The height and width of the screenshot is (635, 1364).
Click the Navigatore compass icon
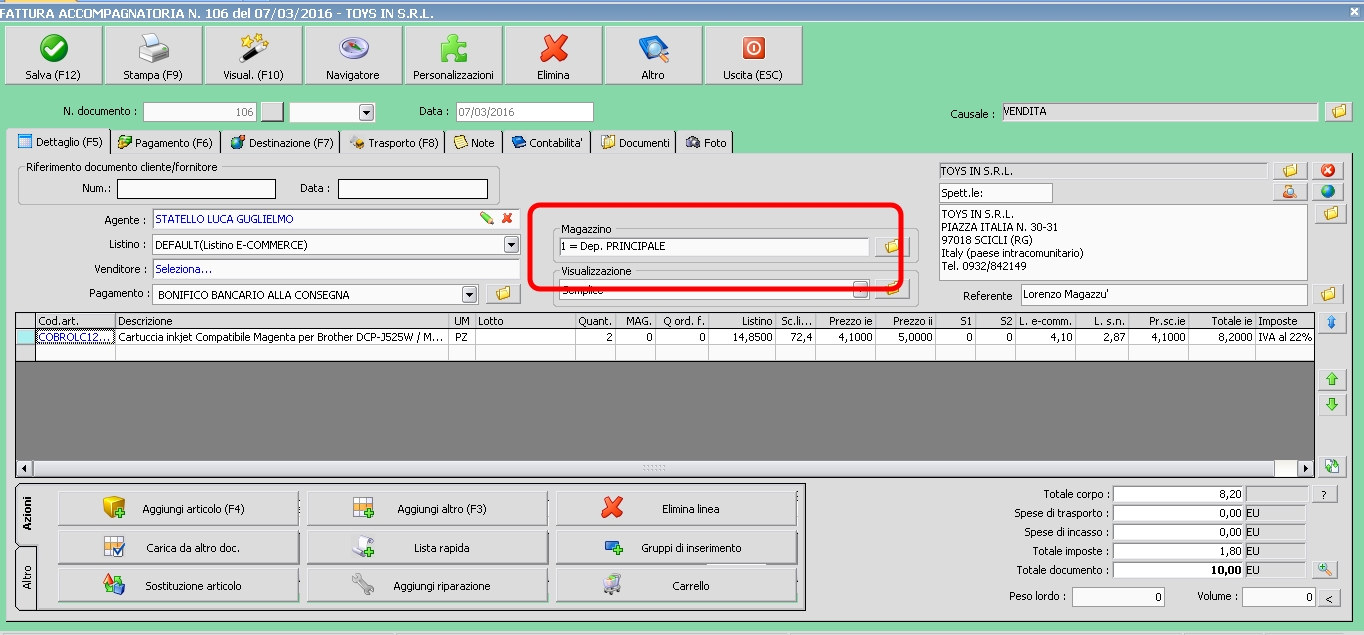353,55
